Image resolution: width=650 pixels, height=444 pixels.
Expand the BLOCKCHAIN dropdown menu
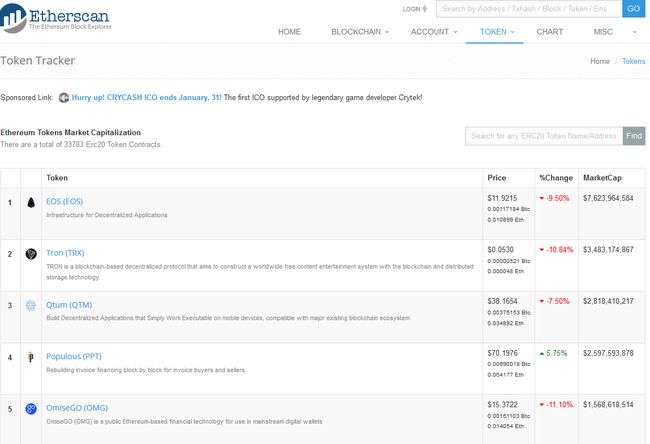pos(360,32)
